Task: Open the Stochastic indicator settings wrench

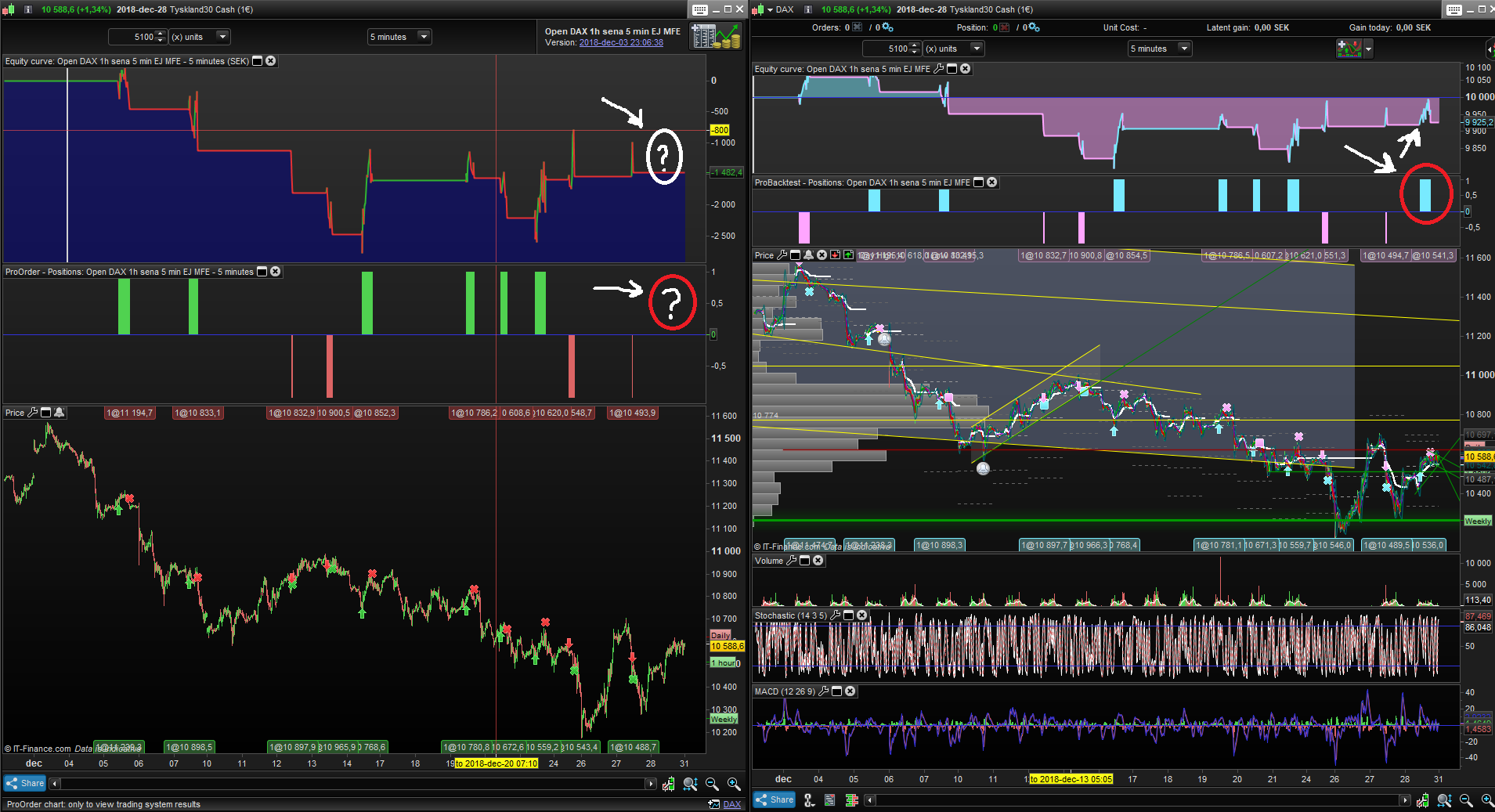Action: coord(836,615)
